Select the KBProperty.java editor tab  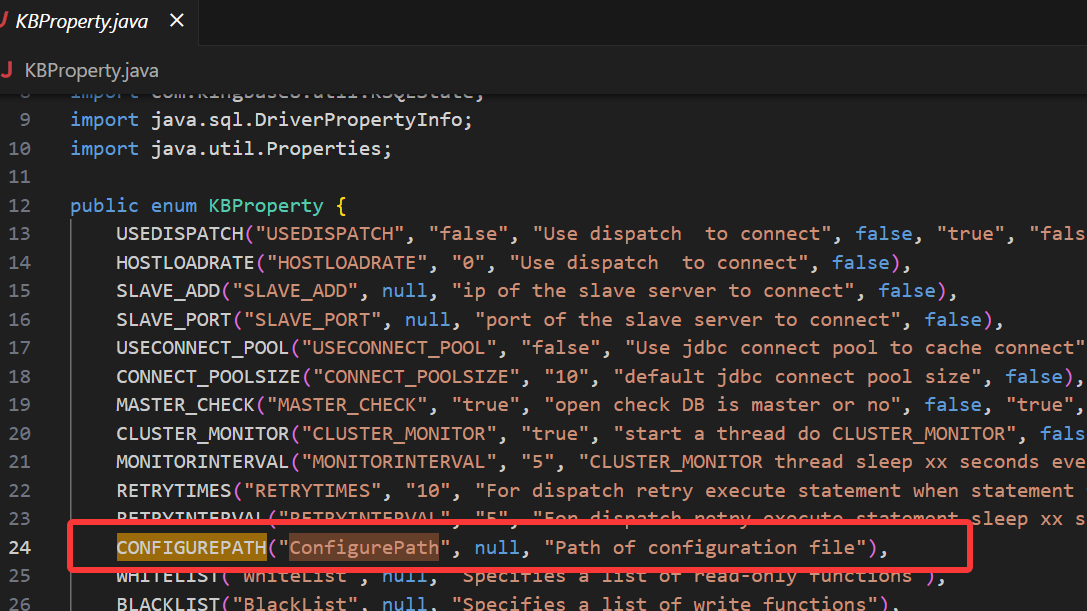point(82,22)
